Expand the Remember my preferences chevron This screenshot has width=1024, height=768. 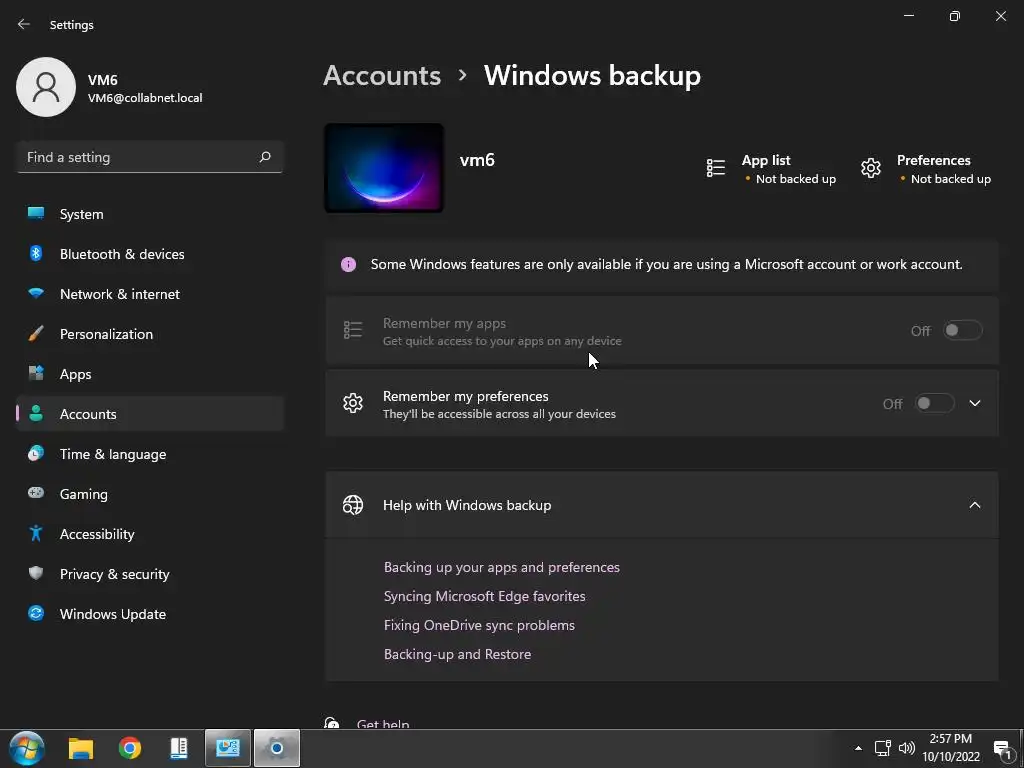(x=974, y=404)
